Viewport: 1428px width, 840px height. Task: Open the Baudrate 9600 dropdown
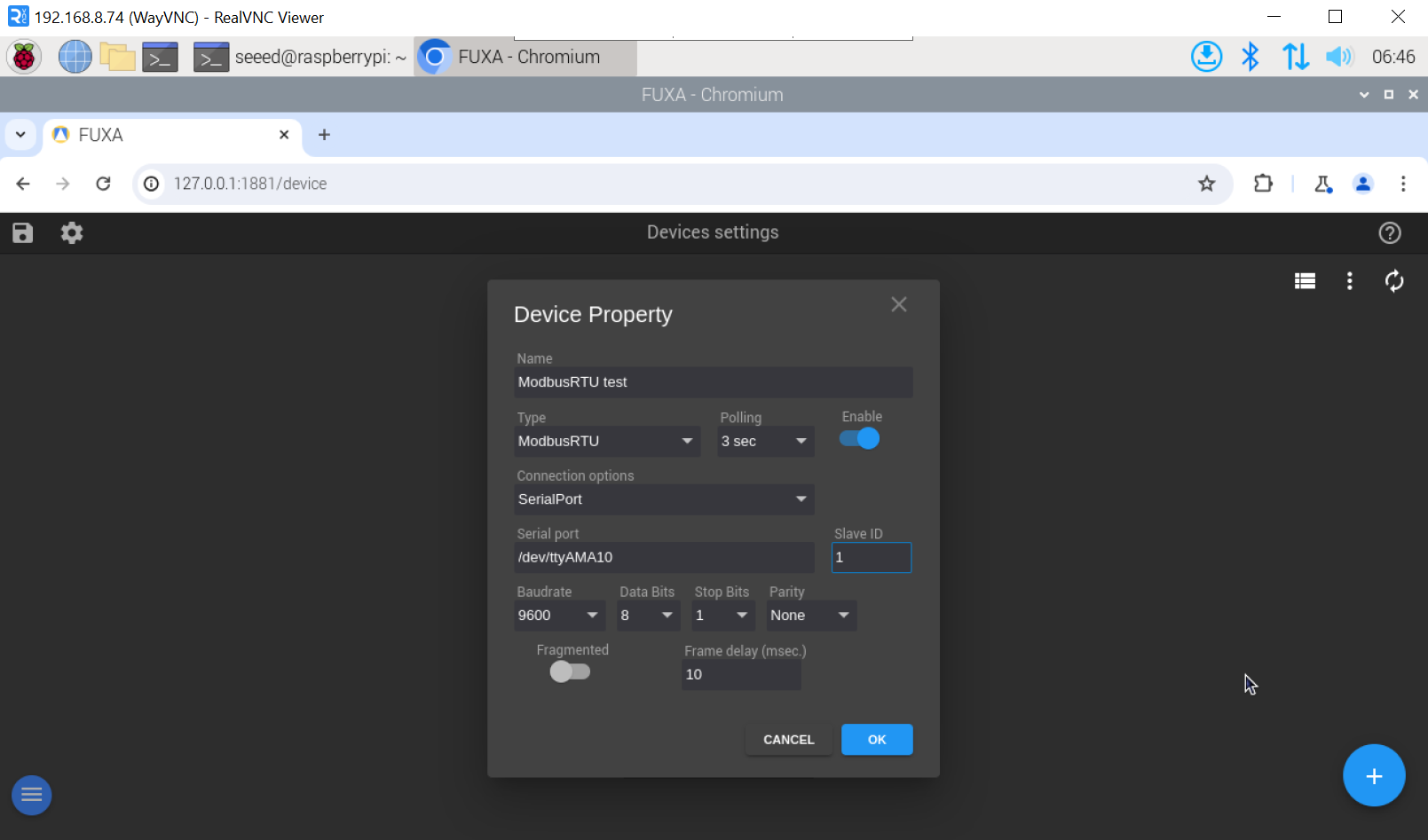560,616
